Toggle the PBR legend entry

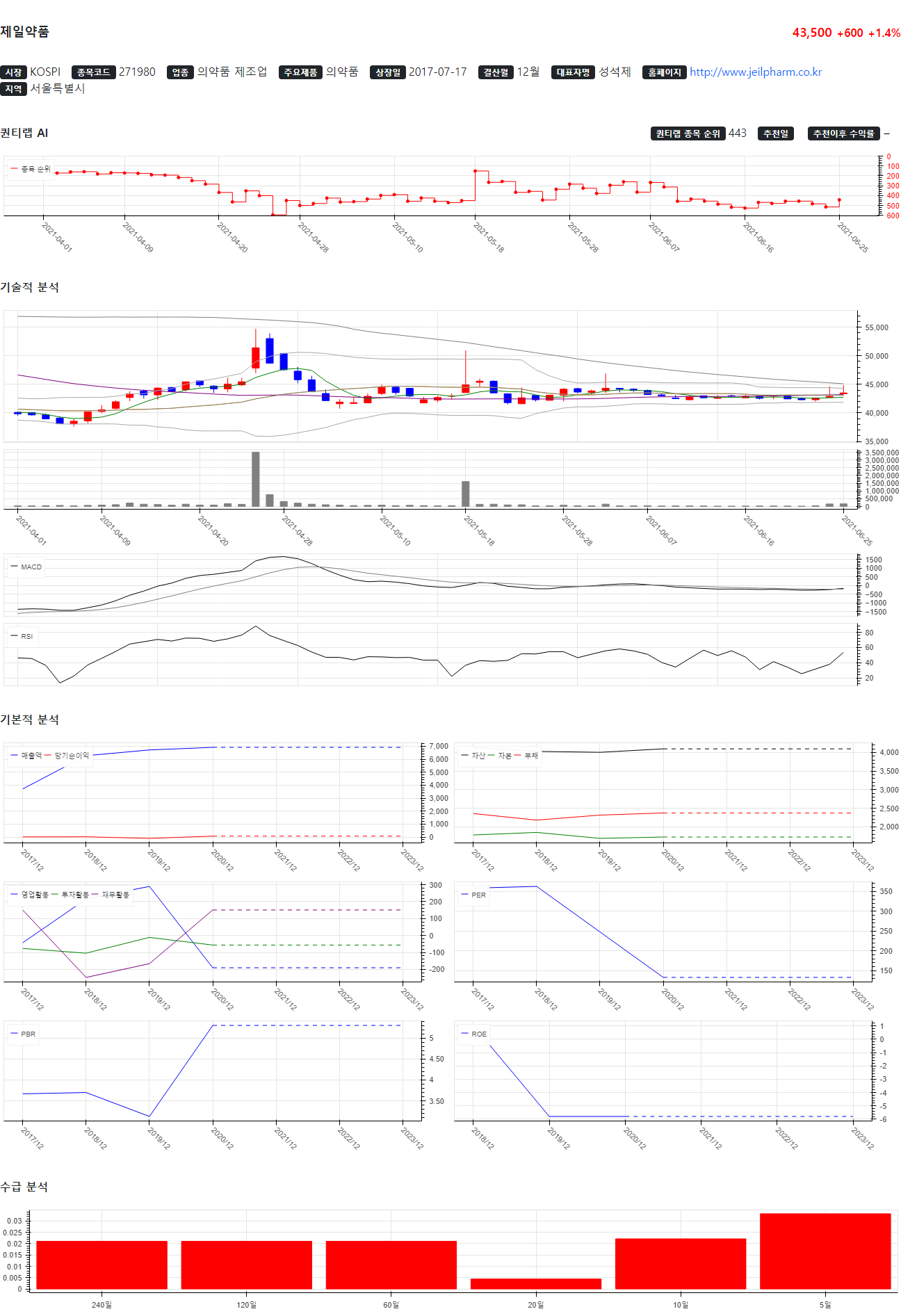[x=23, y=1034]
